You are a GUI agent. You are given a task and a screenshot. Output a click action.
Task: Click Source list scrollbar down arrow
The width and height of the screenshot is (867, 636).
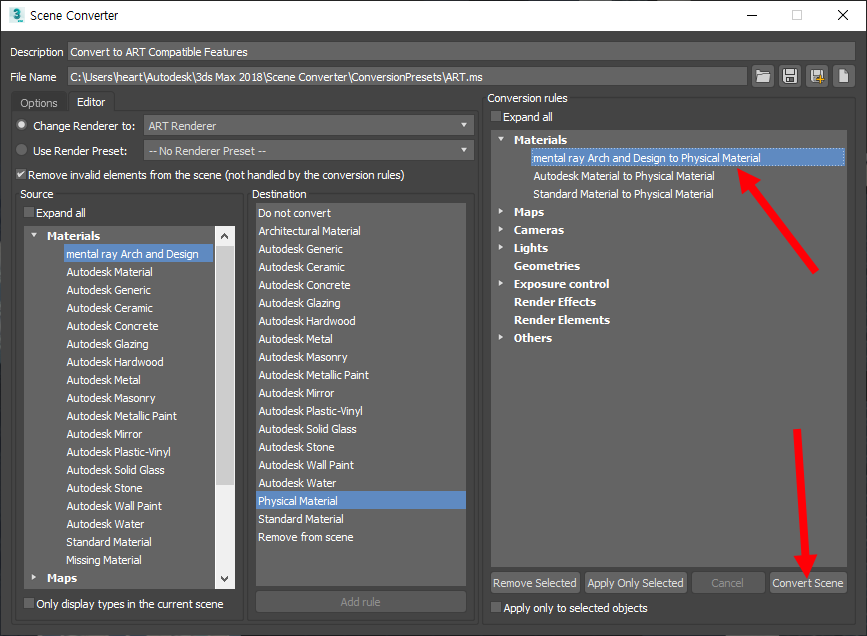[x=224, y=579]
